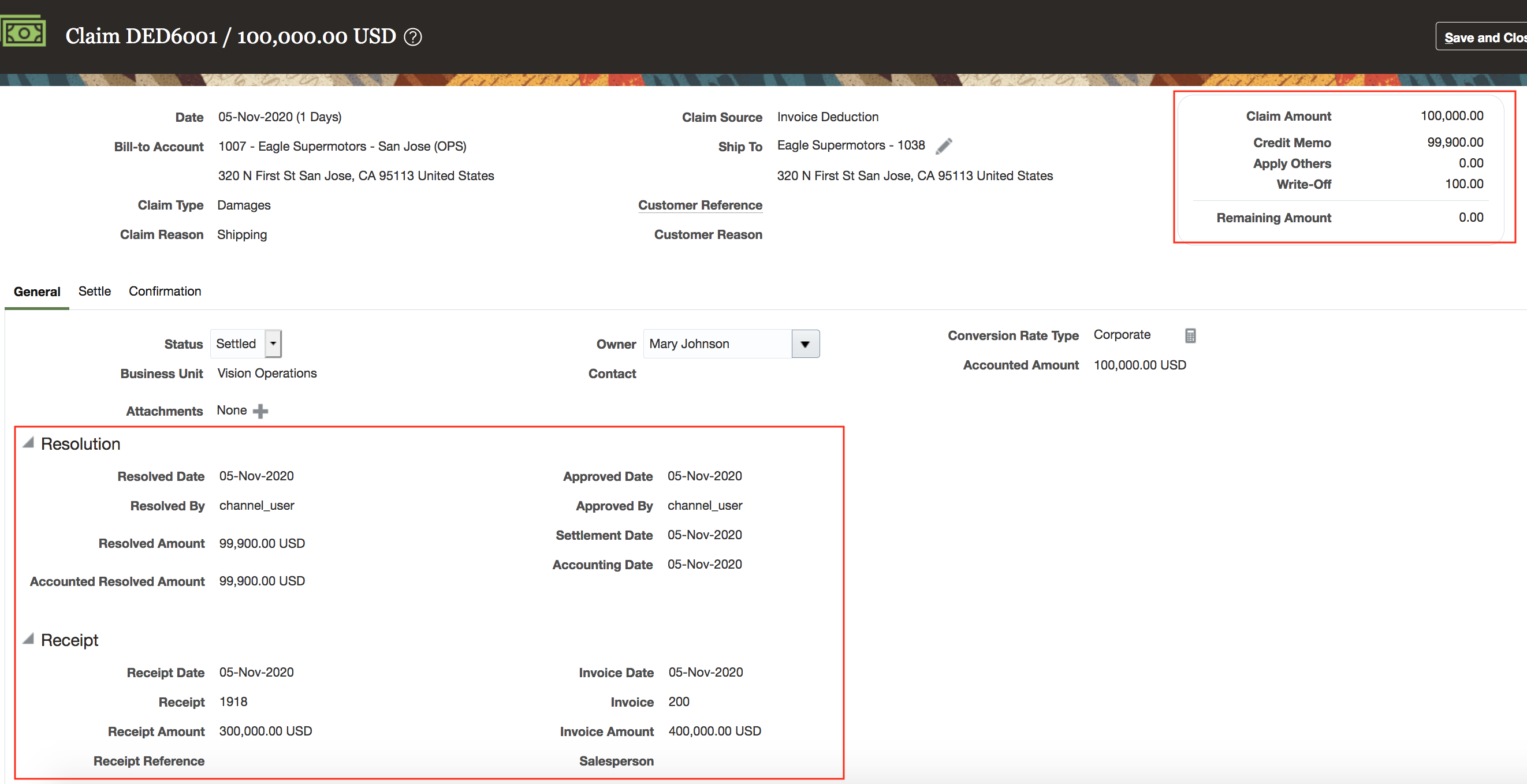
Task: Collapse the Resolution section
Action: click(28, 443)
